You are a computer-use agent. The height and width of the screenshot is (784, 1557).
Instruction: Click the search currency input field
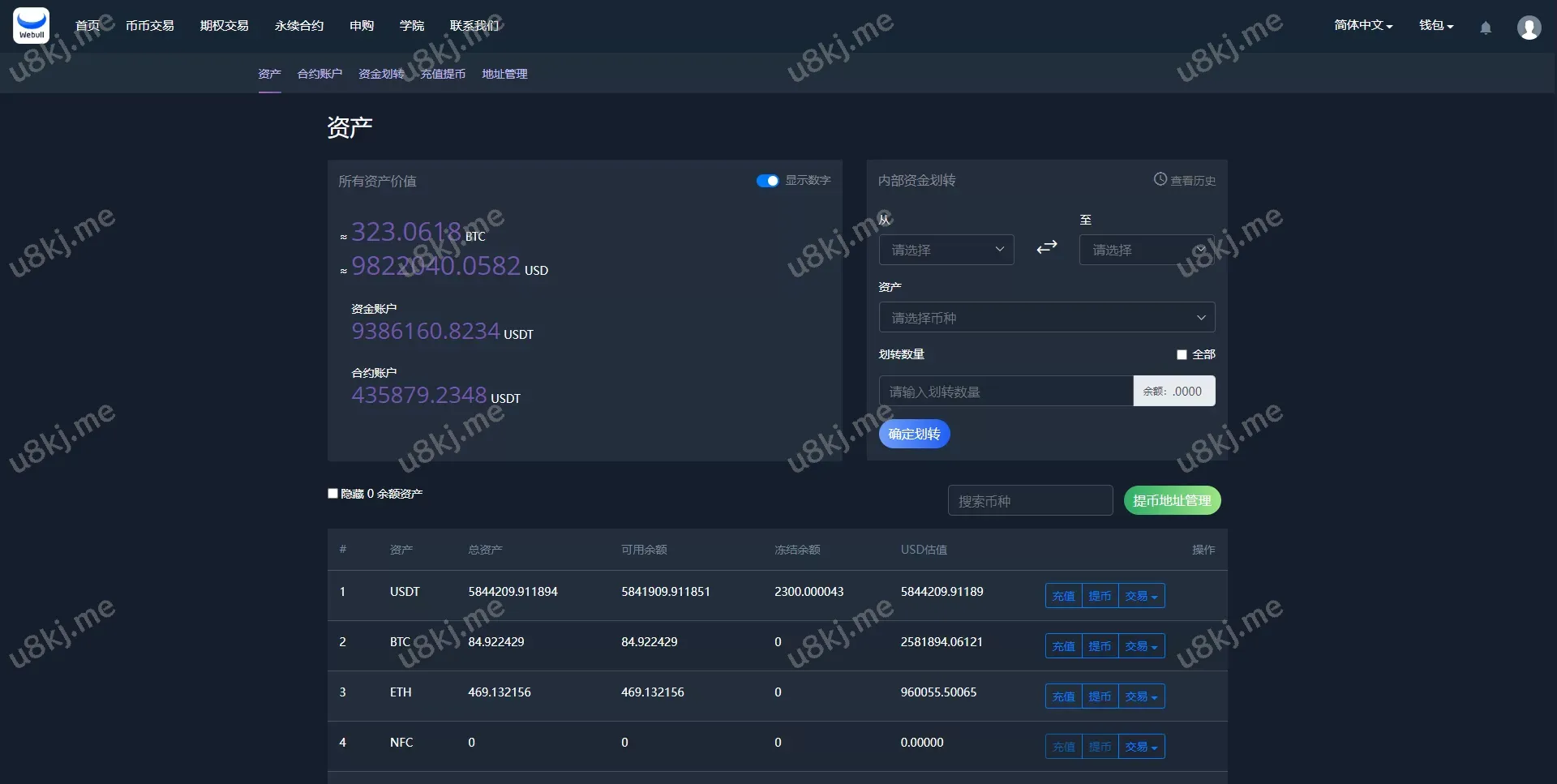[1030, 501]
